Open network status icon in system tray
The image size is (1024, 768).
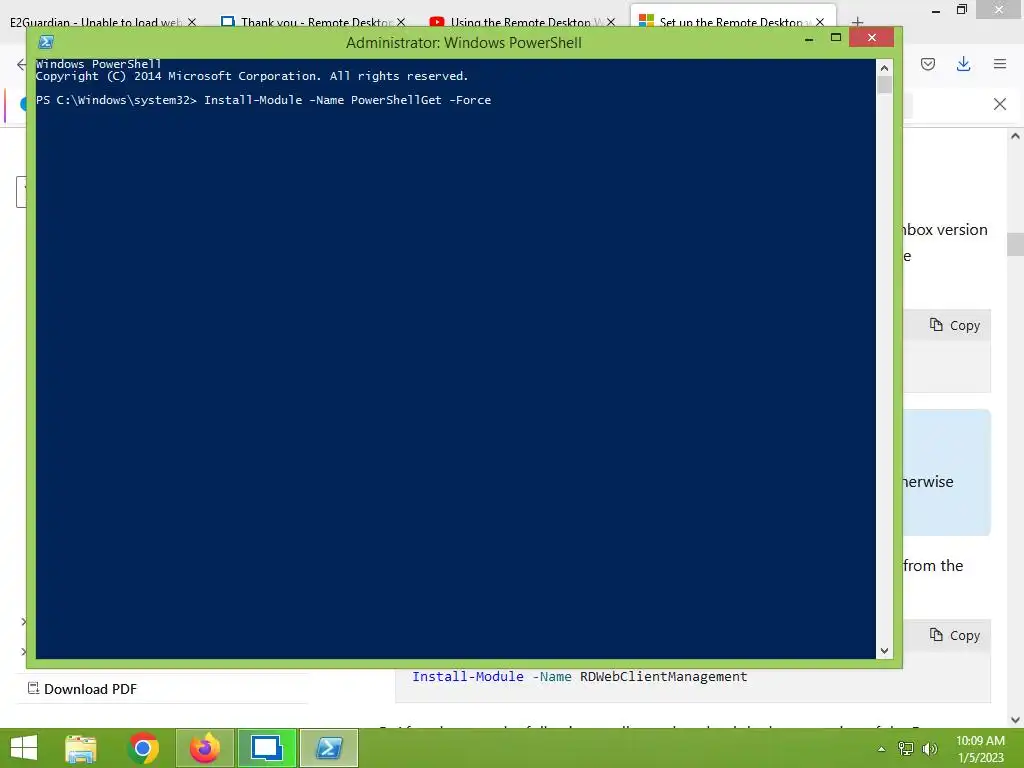point(906,749)
